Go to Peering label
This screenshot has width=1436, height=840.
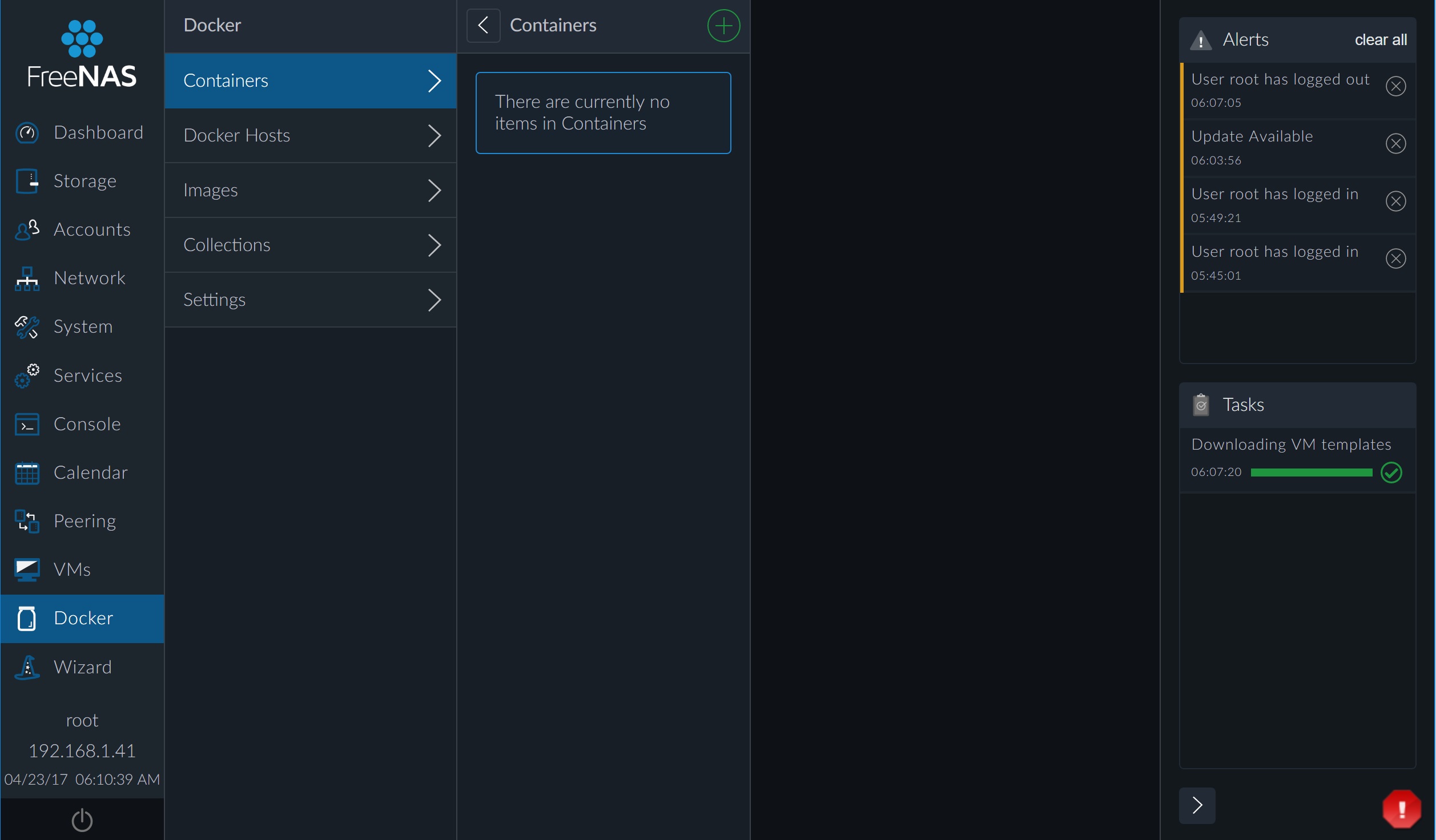85,521
